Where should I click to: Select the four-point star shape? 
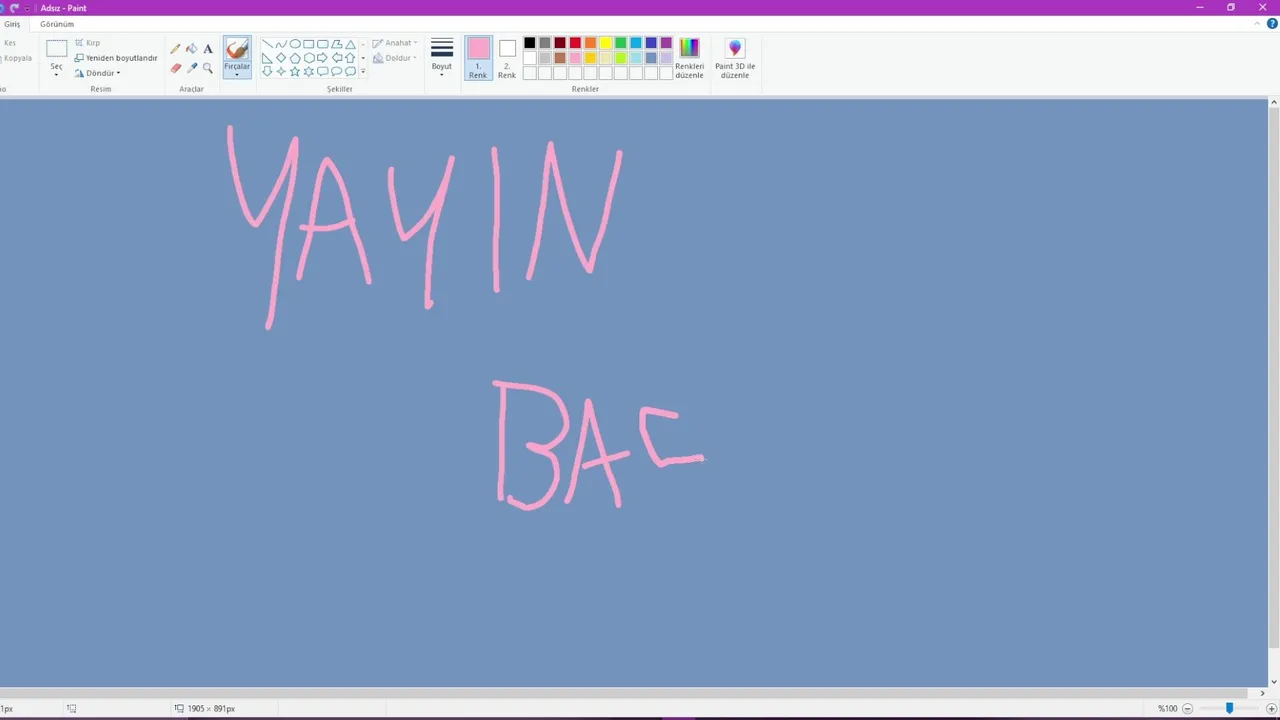pyautogui.click(x=281, y=71)
